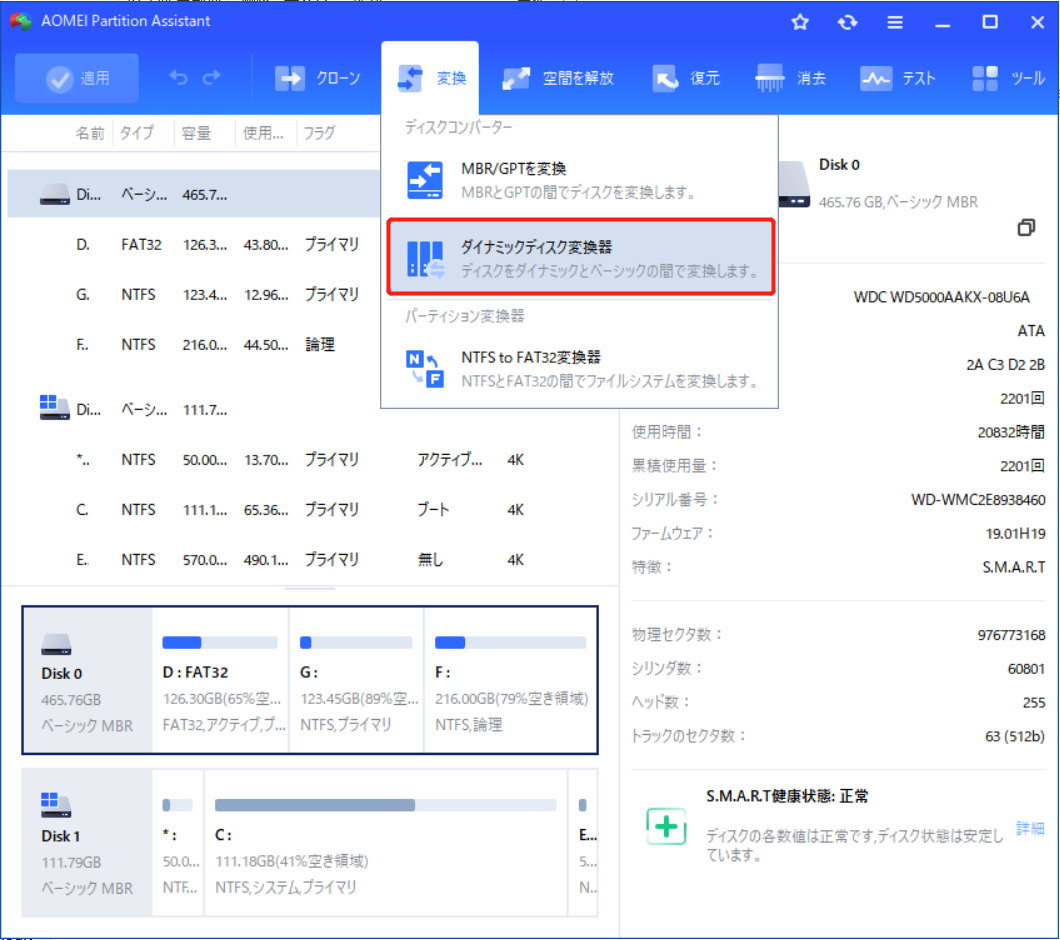Click the 使用... column header
The height and width of the screenshot is (940, 1060).
coord(264,133)
